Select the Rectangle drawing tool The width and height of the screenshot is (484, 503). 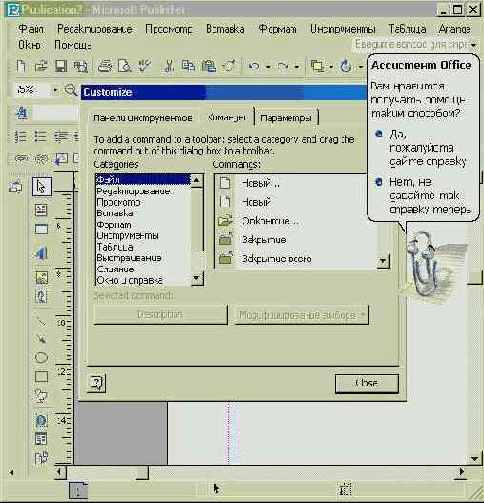click(41, 377)
